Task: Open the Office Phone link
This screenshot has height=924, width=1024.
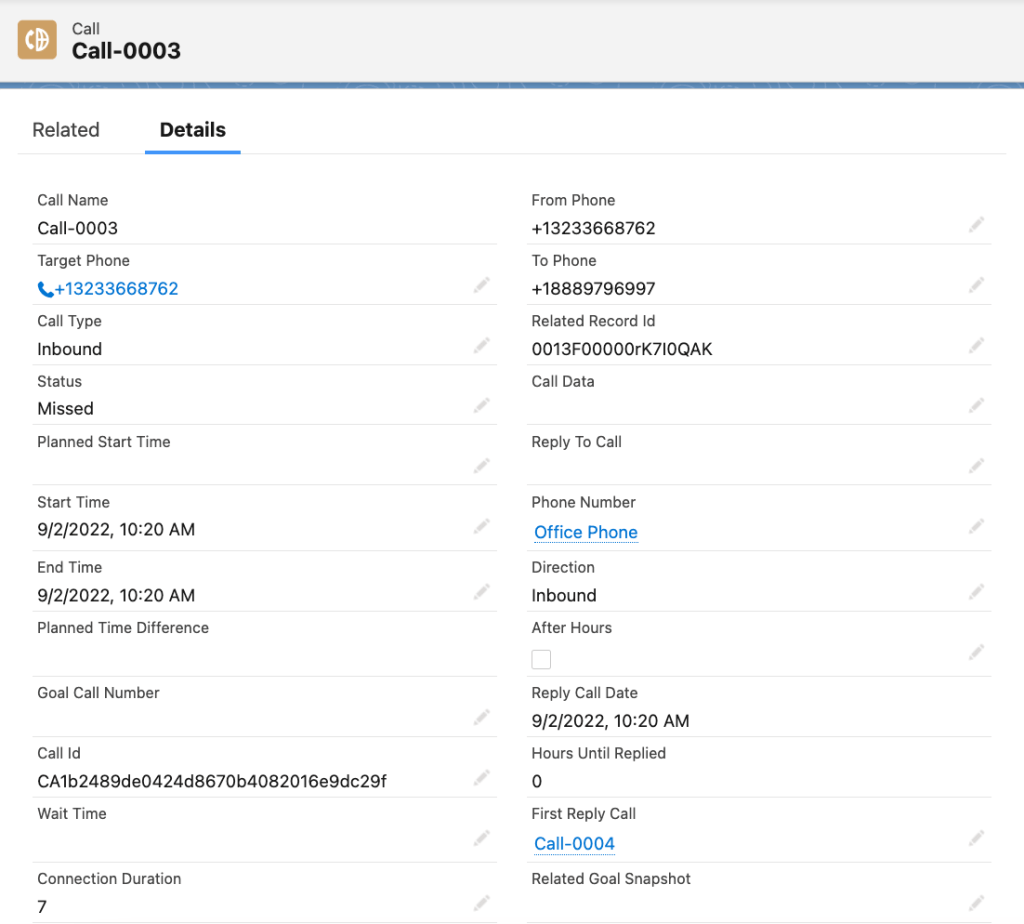Action: 585,532
